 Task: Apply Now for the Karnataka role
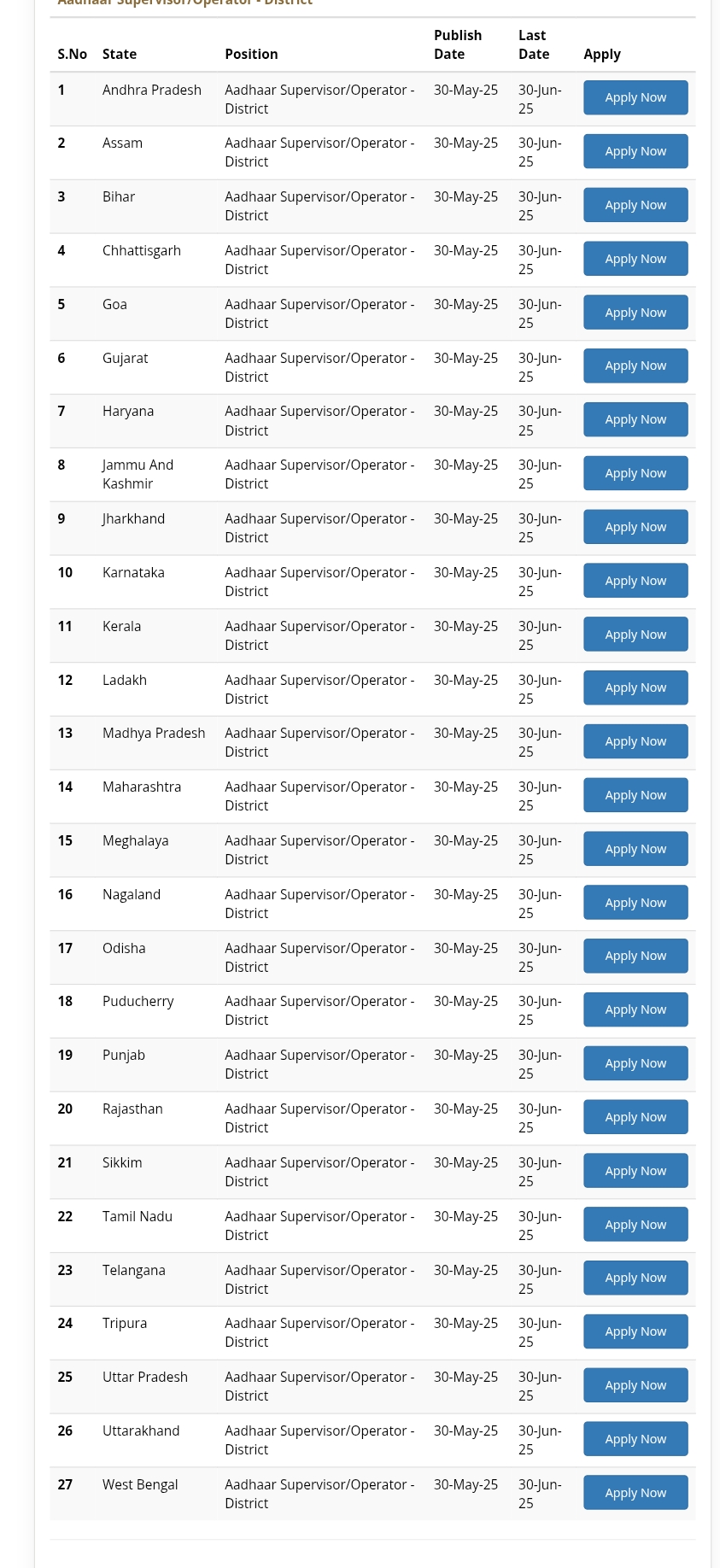pos(635,580)
